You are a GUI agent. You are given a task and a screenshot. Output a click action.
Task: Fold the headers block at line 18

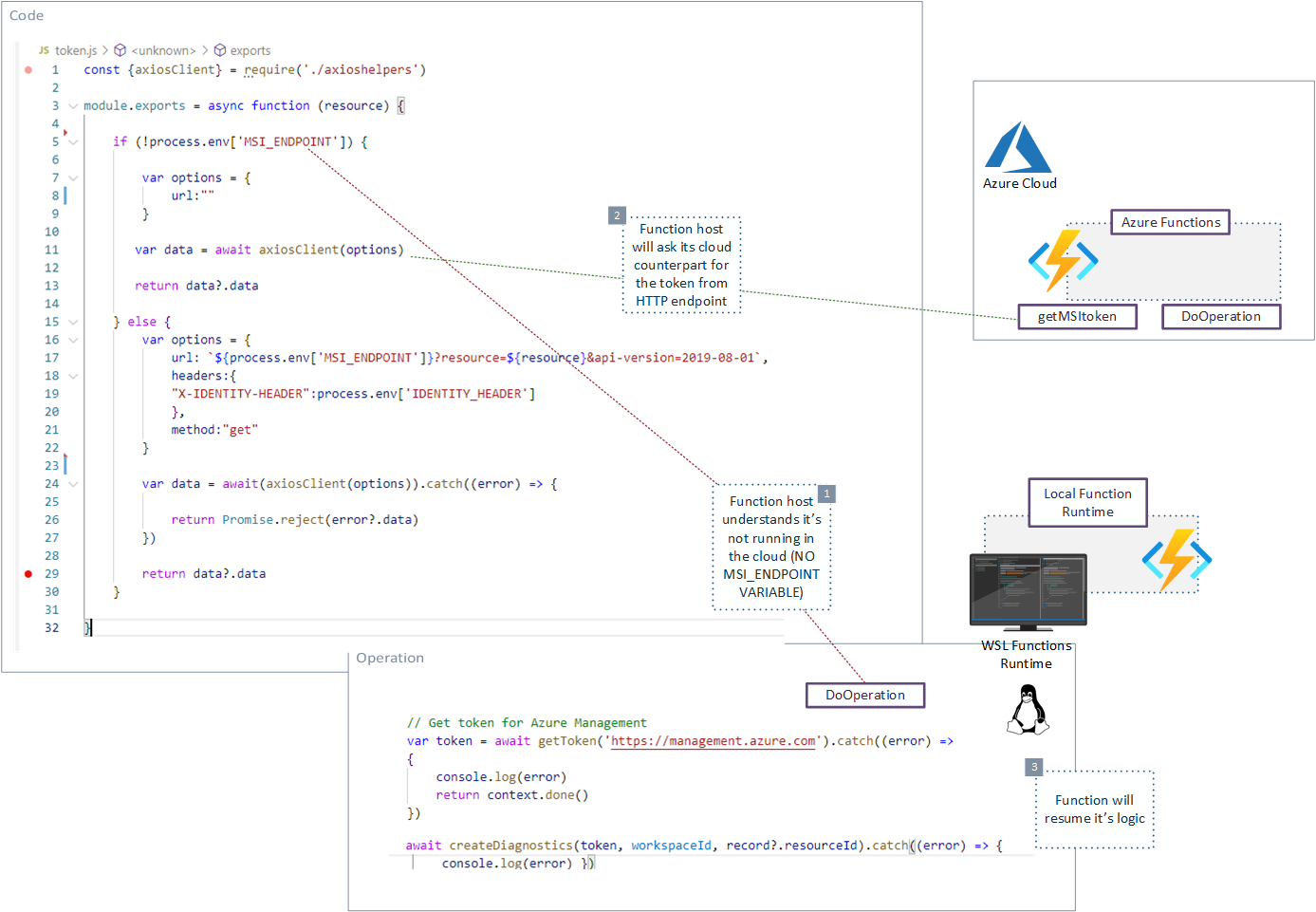coord(73,377)
